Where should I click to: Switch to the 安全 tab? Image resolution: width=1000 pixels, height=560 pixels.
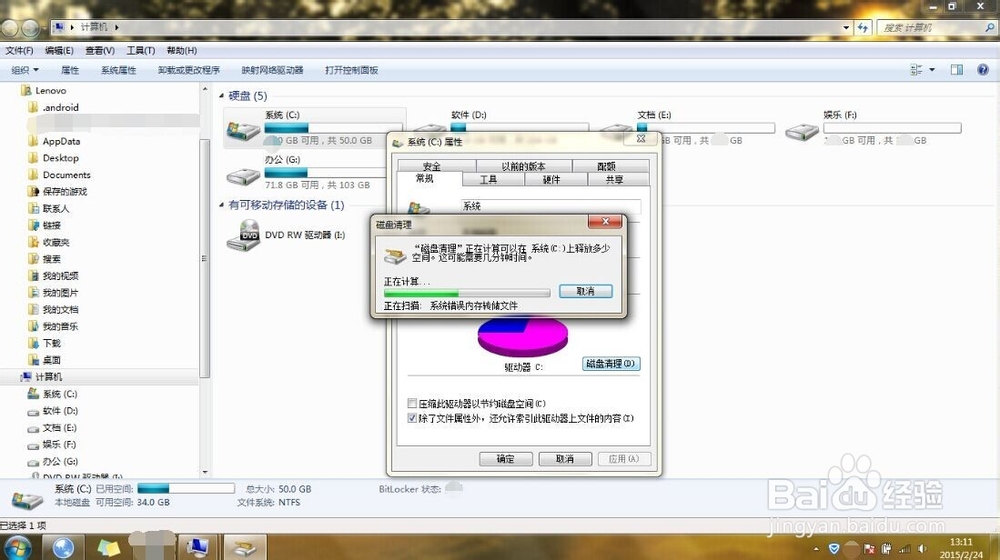coord(437,166)
